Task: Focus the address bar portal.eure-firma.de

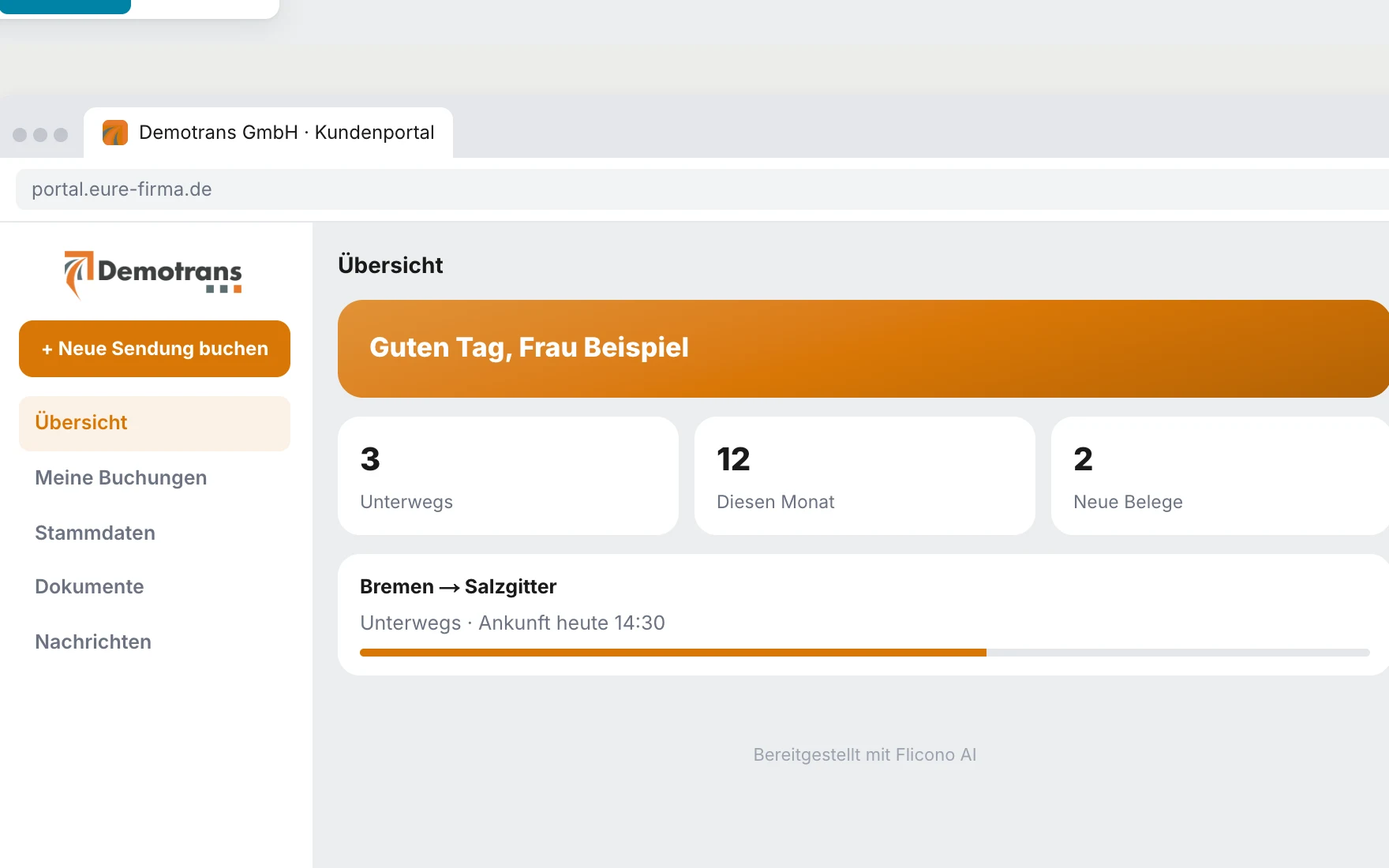Action: coord(702,189)
